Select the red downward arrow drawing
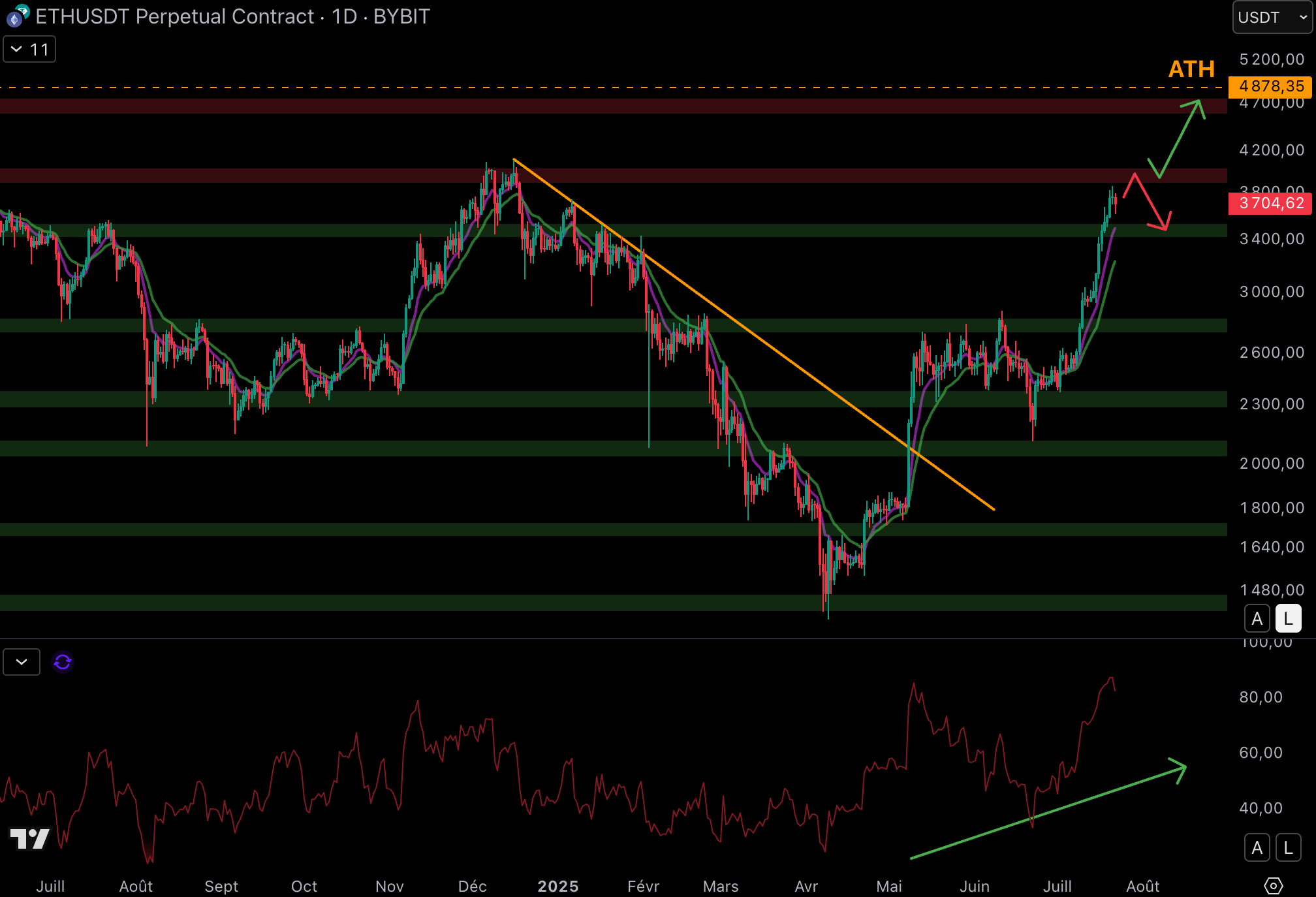 pyautogui.click(x=1151, y=201)
